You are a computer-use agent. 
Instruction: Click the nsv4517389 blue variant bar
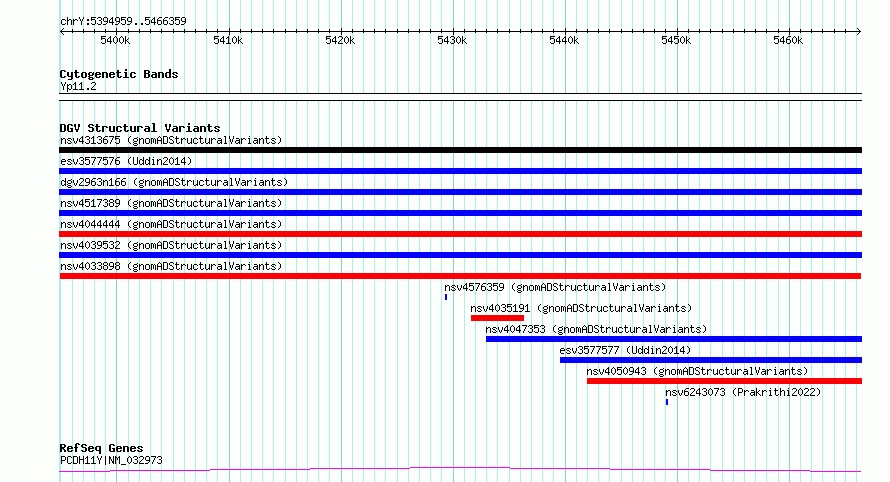click(460, 213)
